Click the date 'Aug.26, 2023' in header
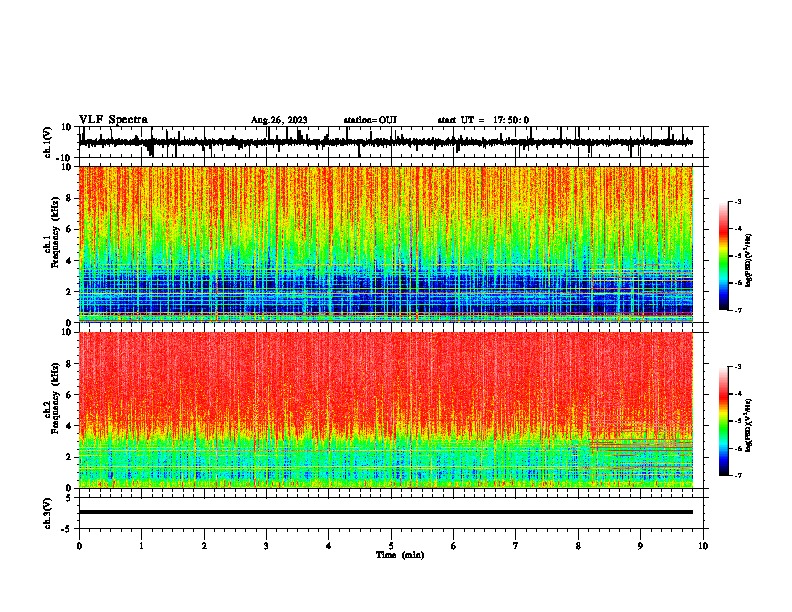792x612 pixels. click(x=279, y=120)
